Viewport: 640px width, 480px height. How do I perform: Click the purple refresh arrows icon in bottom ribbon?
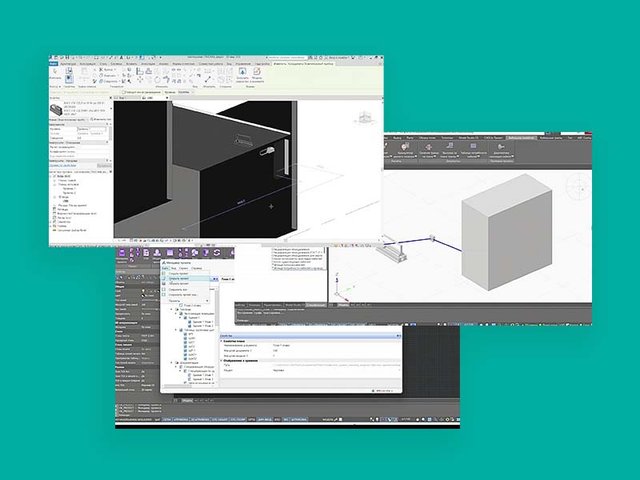(217, 253)
